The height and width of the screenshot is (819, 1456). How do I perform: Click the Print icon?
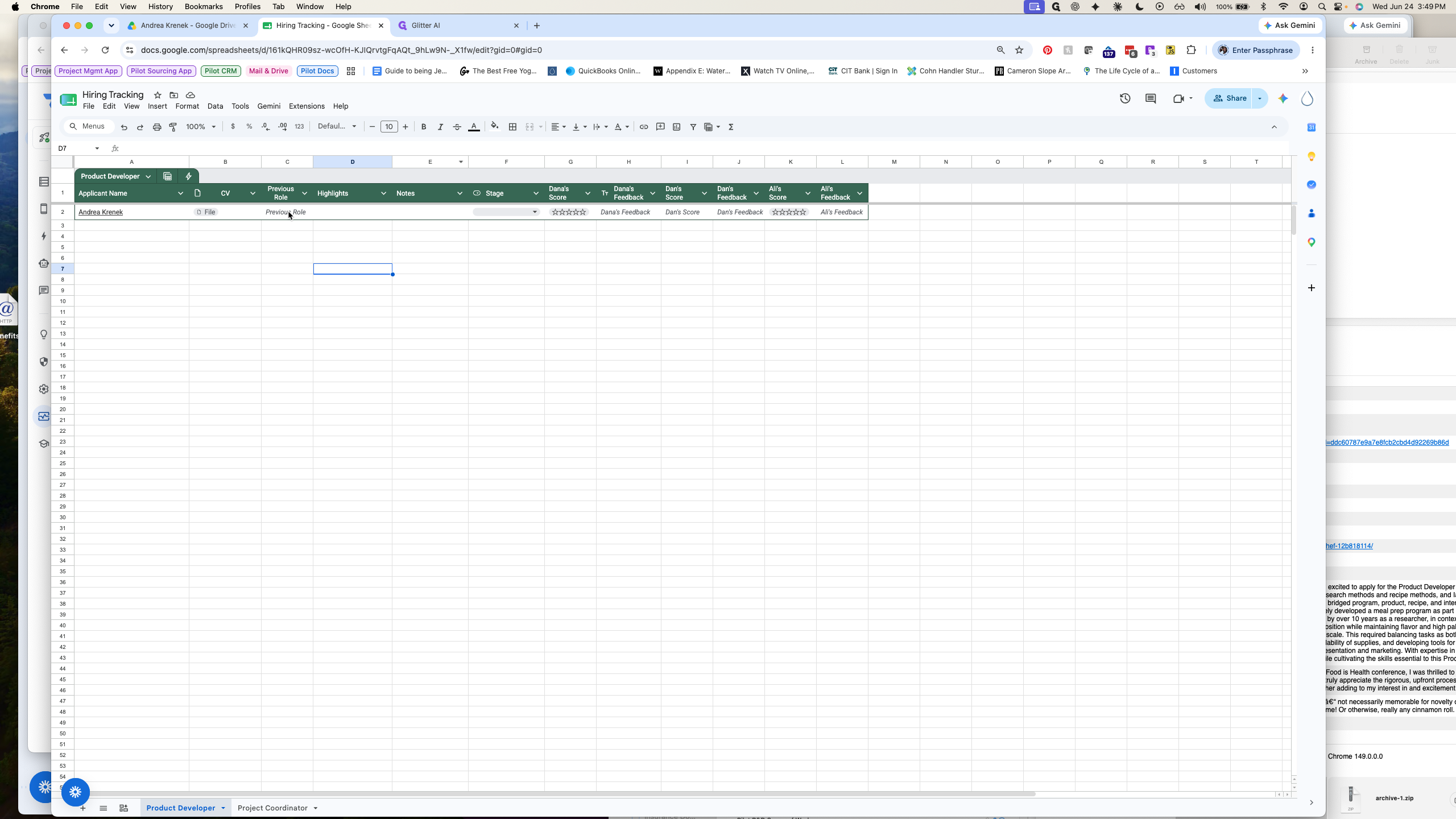[x=157, y=127]
